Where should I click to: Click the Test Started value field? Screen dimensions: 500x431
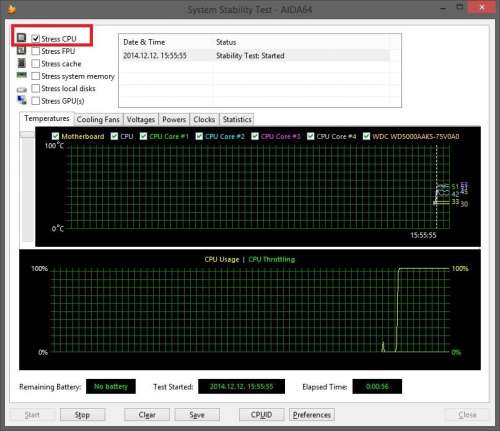coord(242,387)
